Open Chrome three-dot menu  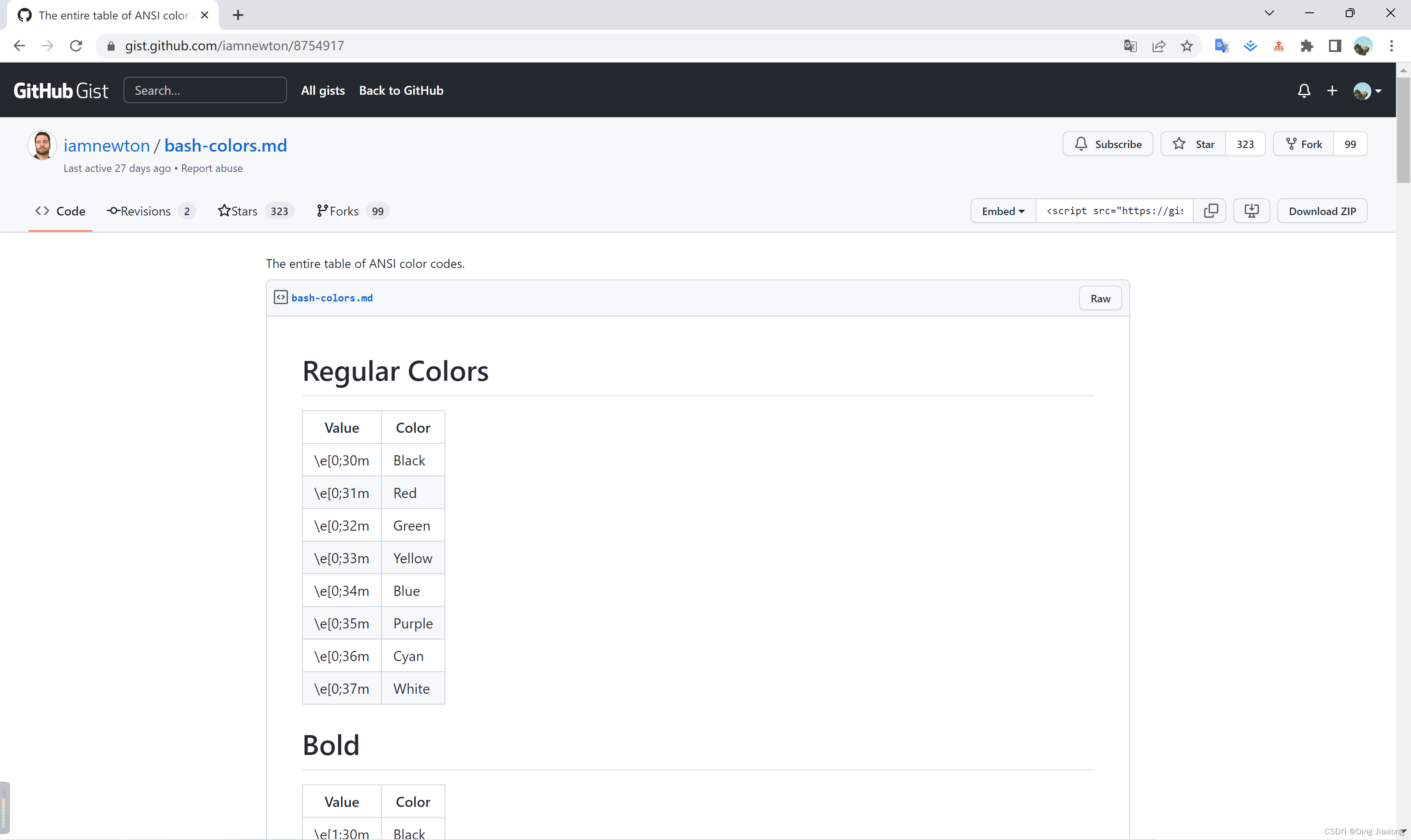[1391, 46]
